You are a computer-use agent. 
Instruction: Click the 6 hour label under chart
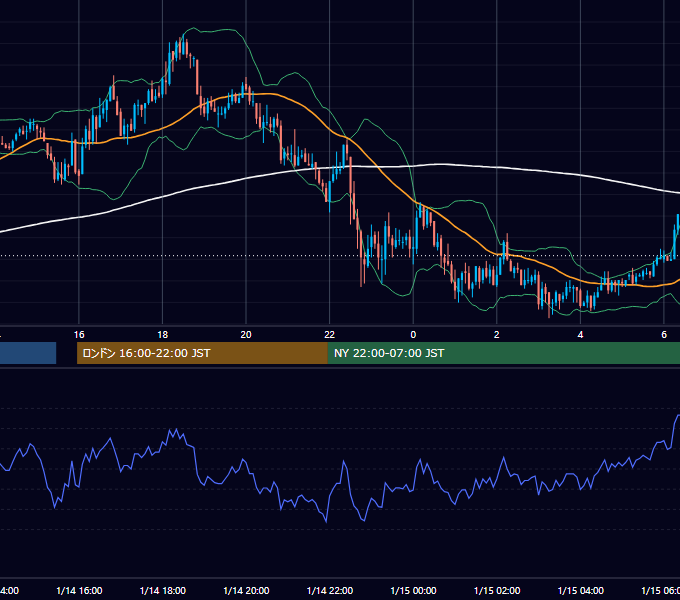point(664,335)
